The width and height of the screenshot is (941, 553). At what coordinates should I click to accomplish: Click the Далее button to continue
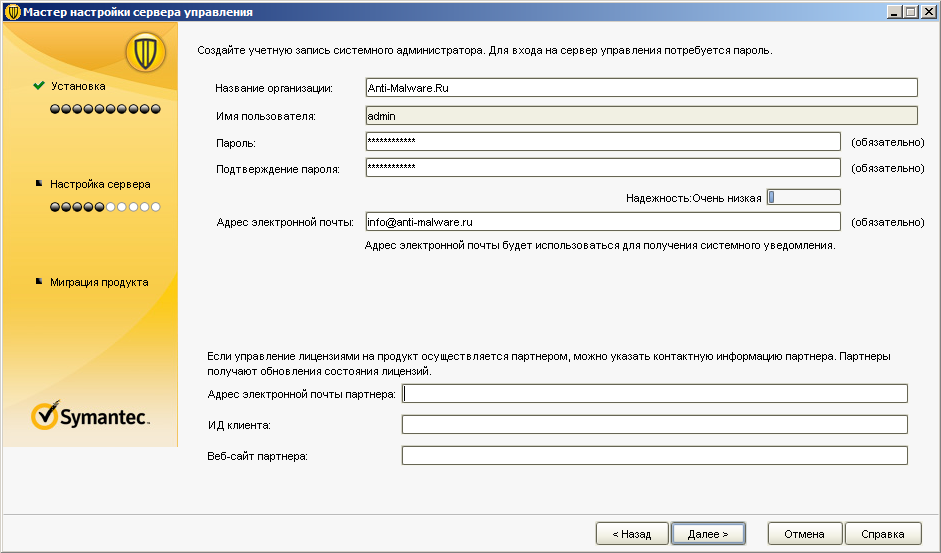707,534
